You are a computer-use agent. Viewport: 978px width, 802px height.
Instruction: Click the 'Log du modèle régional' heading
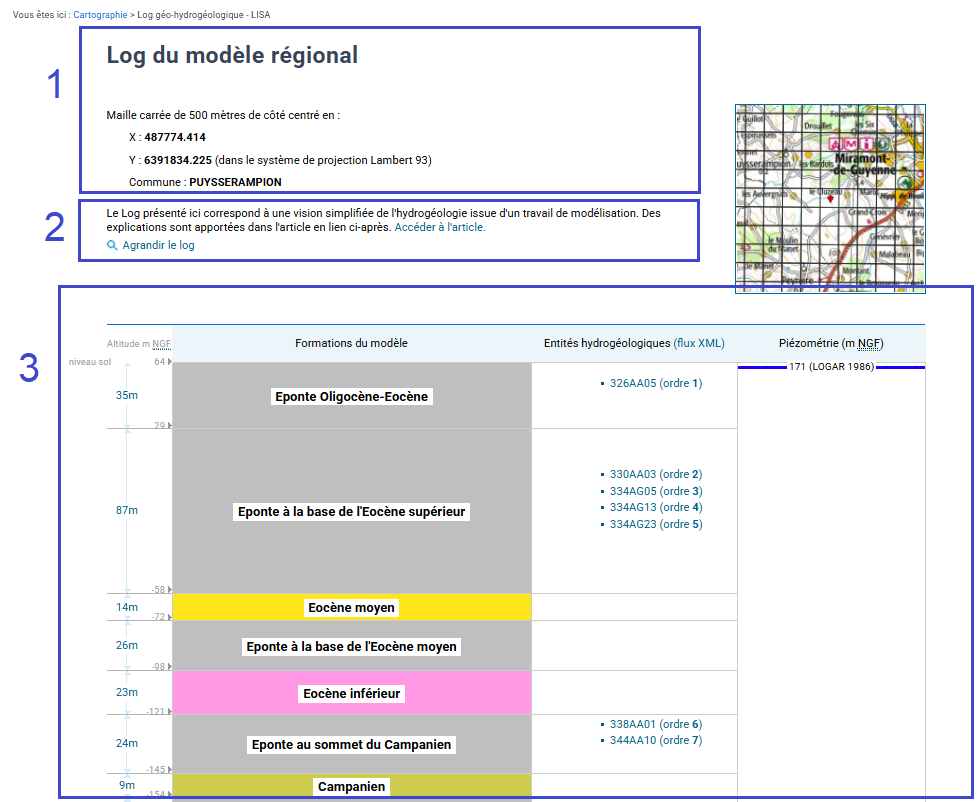pos(232,55)
